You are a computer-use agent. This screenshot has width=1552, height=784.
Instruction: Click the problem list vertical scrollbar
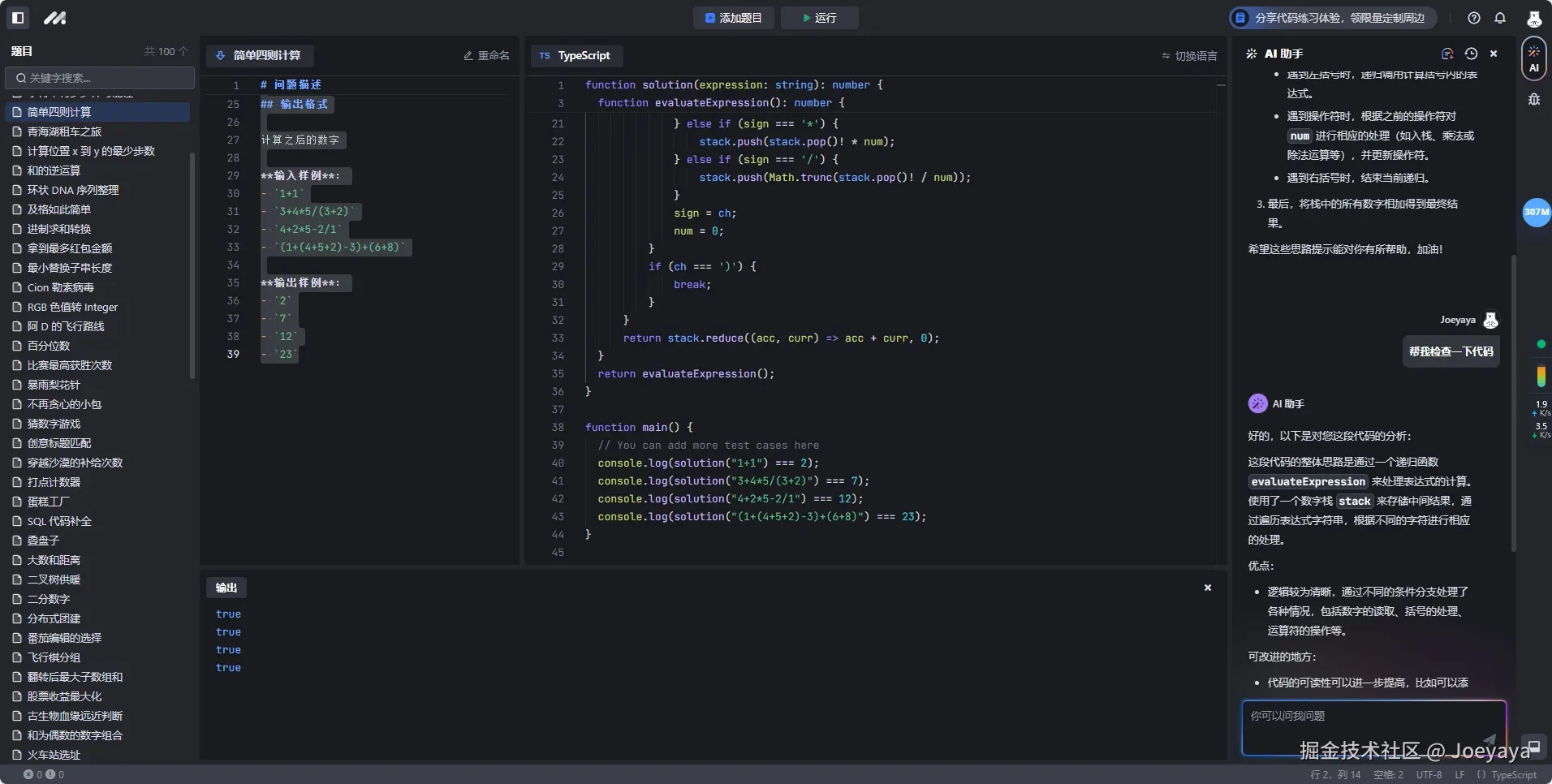click(192, 265)
